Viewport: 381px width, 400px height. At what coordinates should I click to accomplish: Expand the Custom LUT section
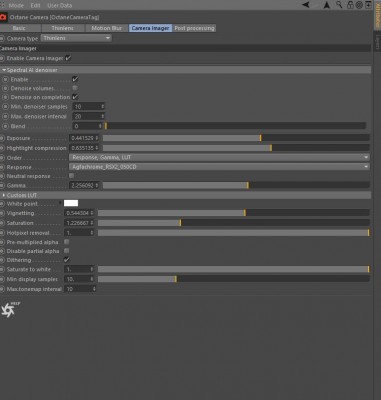click(x=20, y=195)
